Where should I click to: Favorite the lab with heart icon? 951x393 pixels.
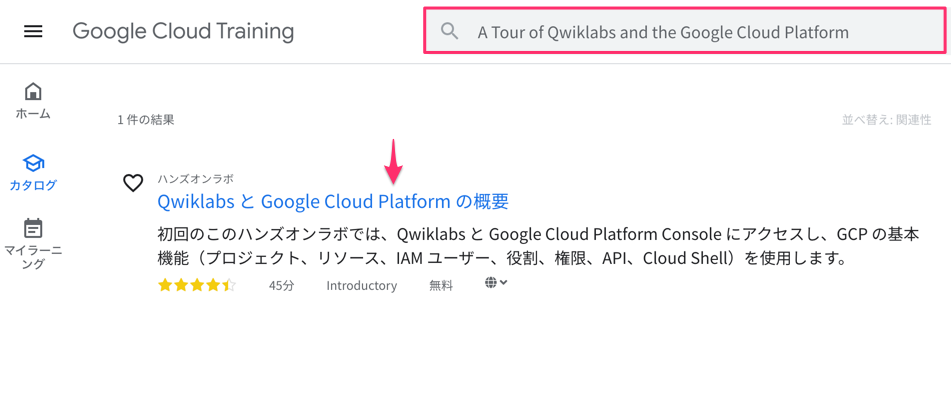pyautogui.click(x=133, y=183)
